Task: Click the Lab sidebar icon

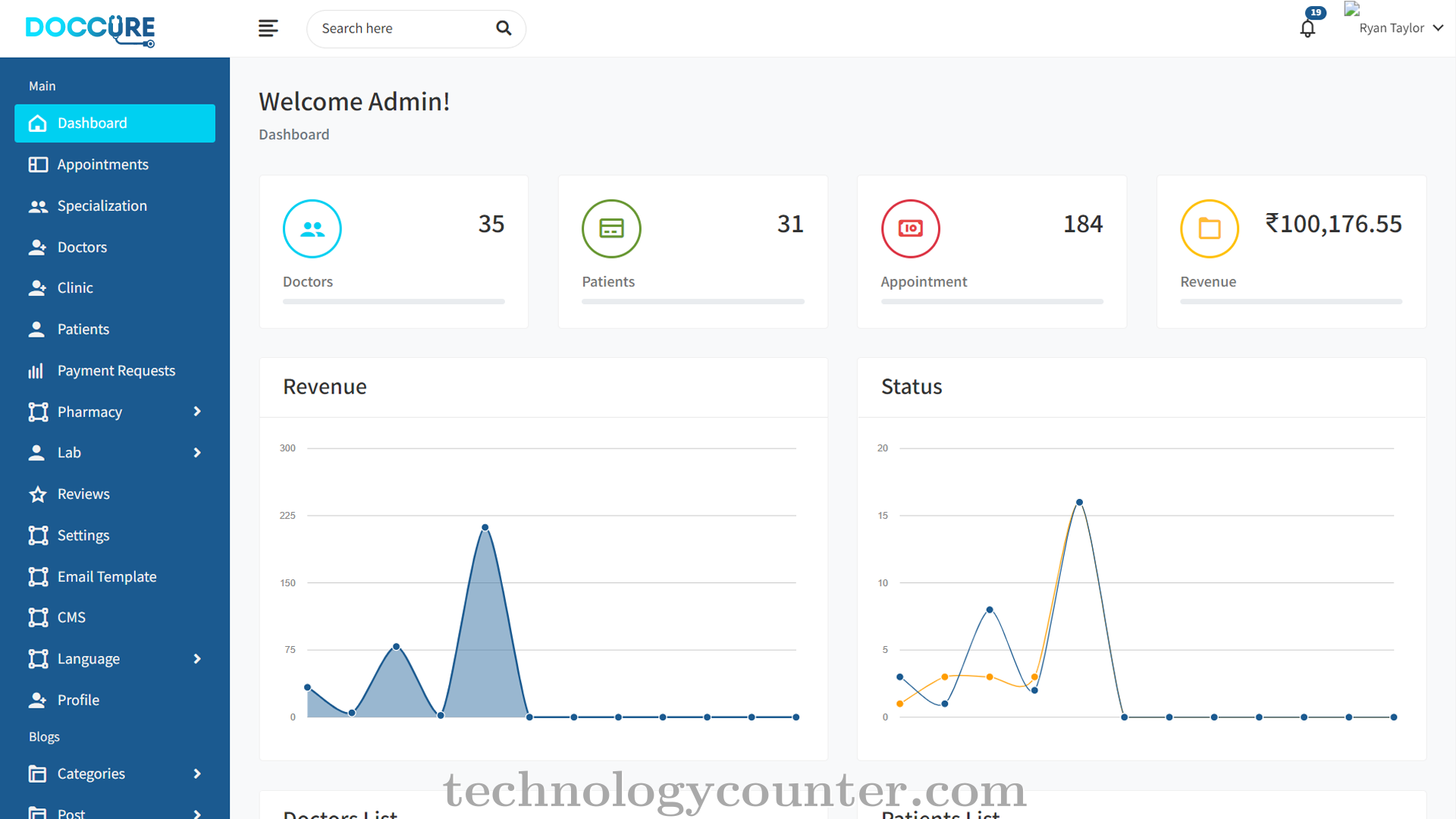Action: point(36,453)
